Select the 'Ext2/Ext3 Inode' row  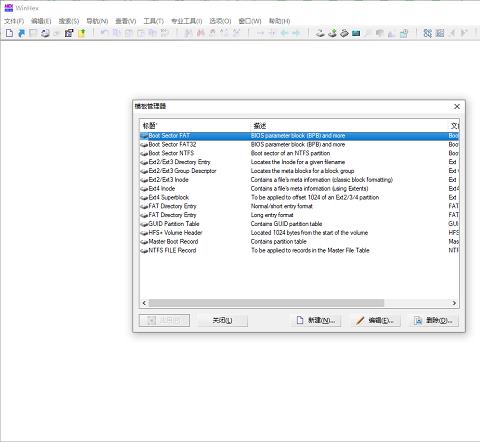(x=299, y=180)
